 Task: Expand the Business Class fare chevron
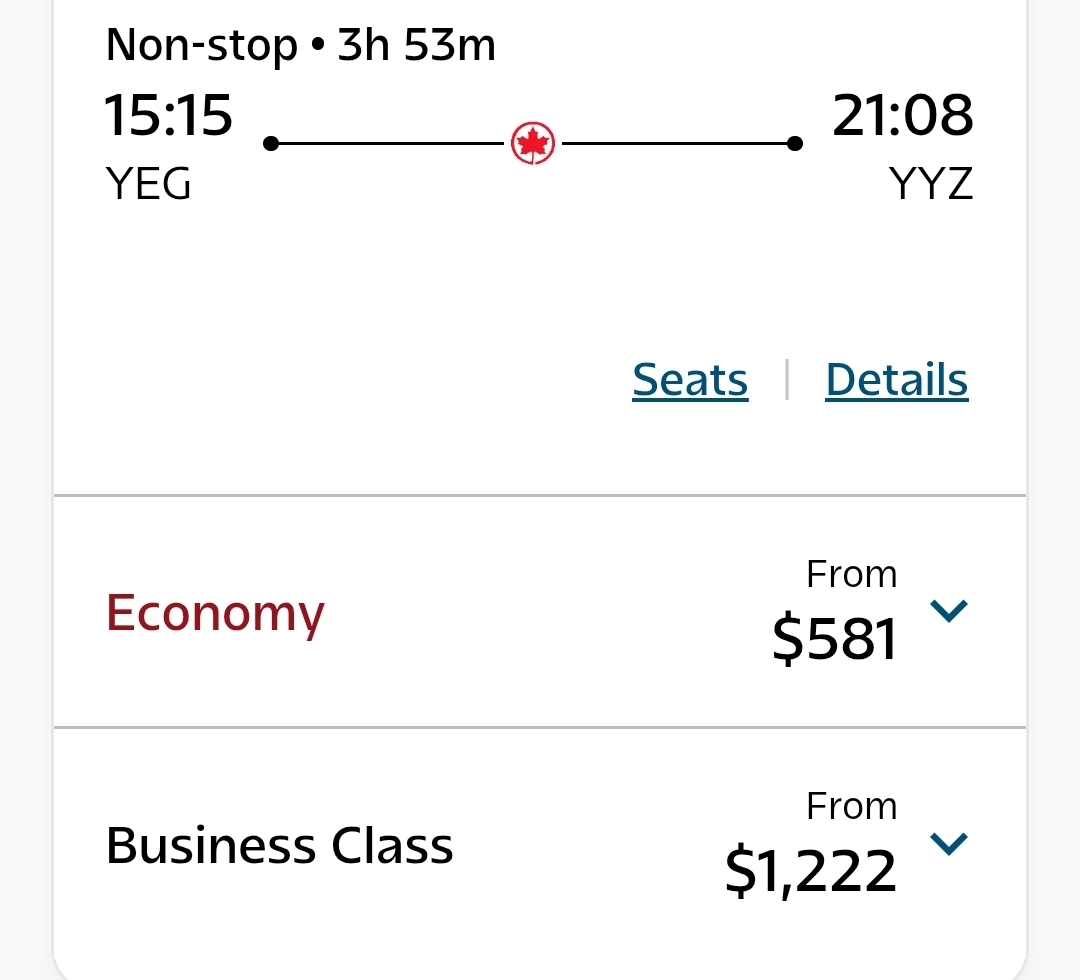(948, 844)
